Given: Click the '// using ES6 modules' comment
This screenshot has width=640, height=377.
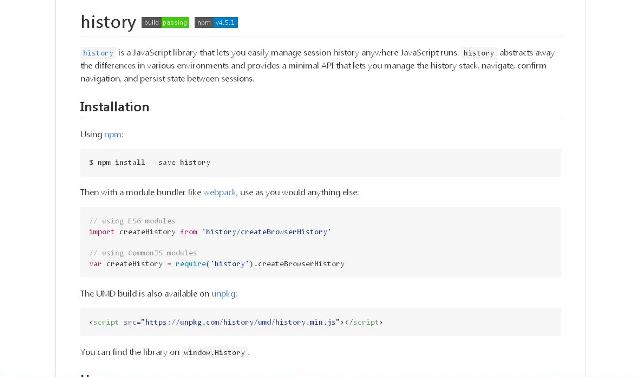Looking at the screenshot, I should pyautogui.click(x=132, y=221).
